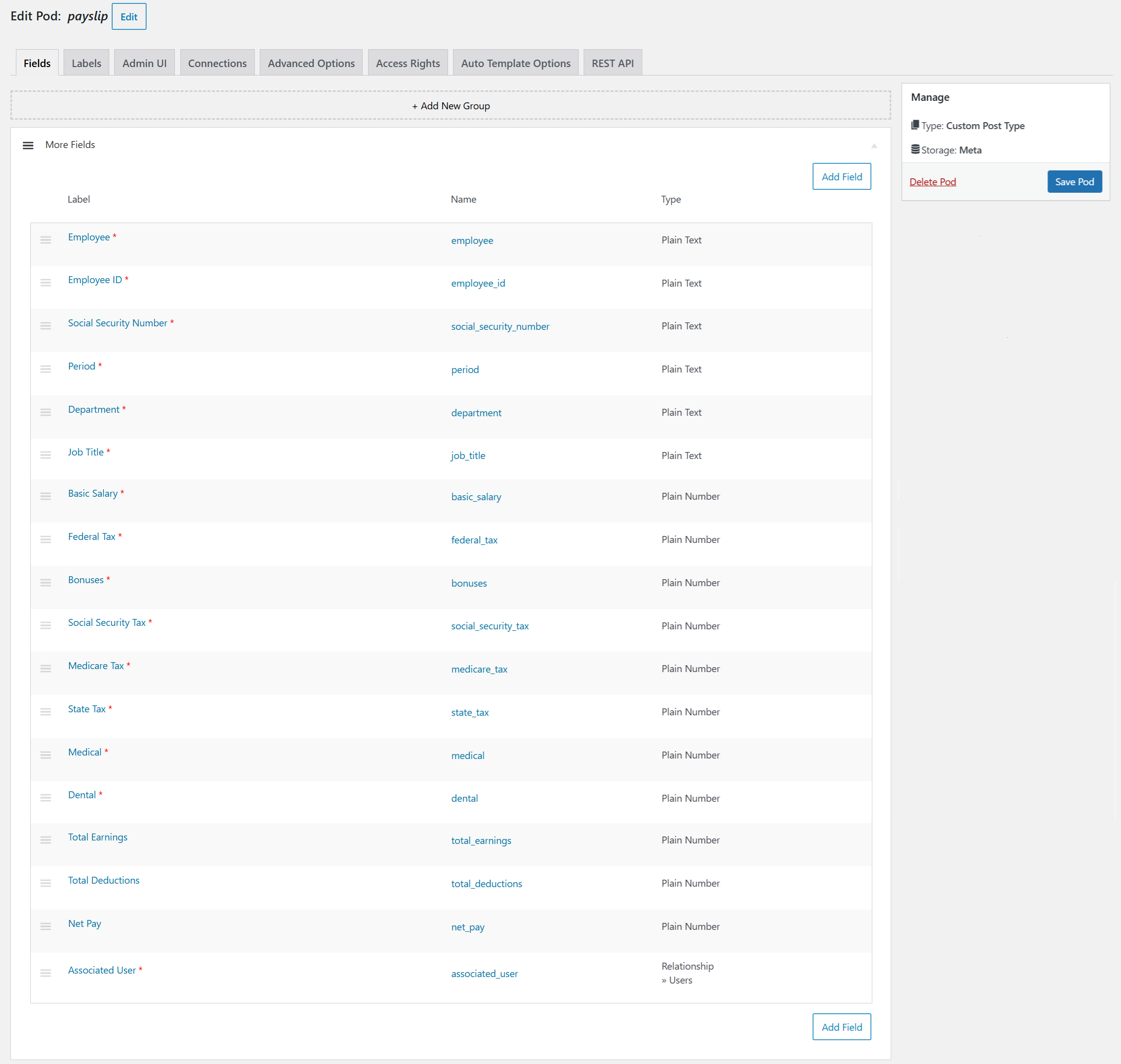This screenshot has height=1064, width=1121.
Task: Click drag handle next to Period field
Action: coord(45,369)
